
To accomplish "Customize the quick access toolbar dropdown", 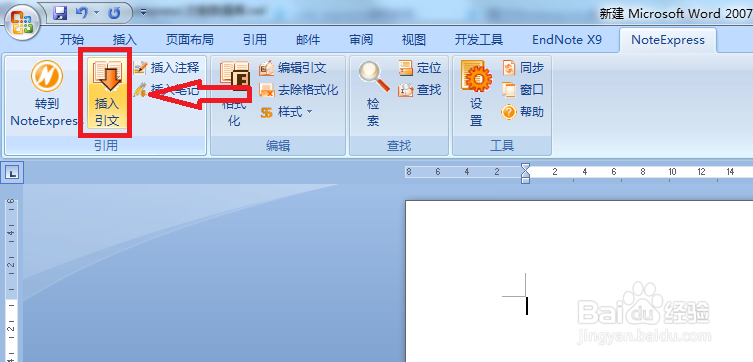I will click(143, 13).
